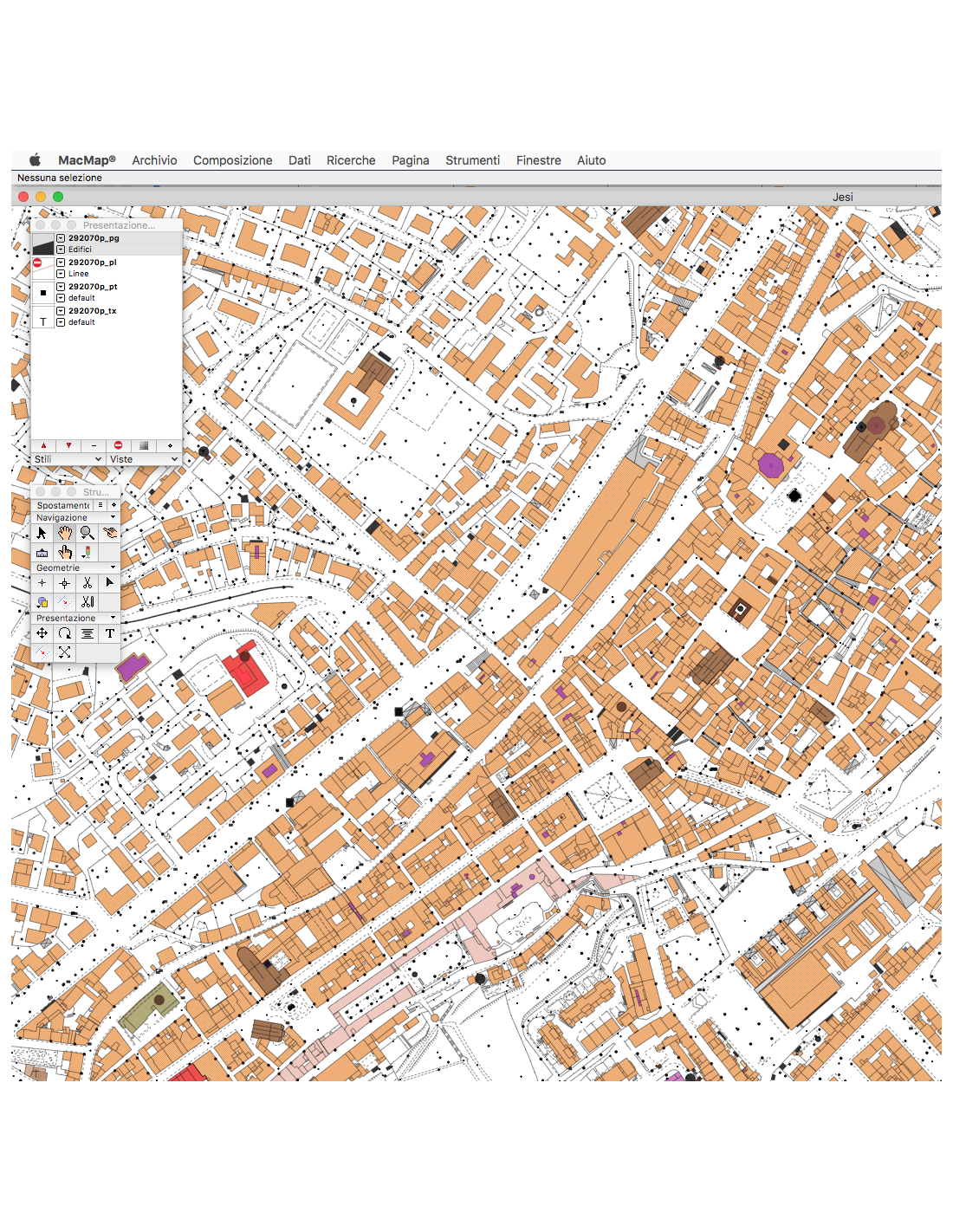
Task: Select the rotate tool in Presentazione
Action: (x=64, y=633)
